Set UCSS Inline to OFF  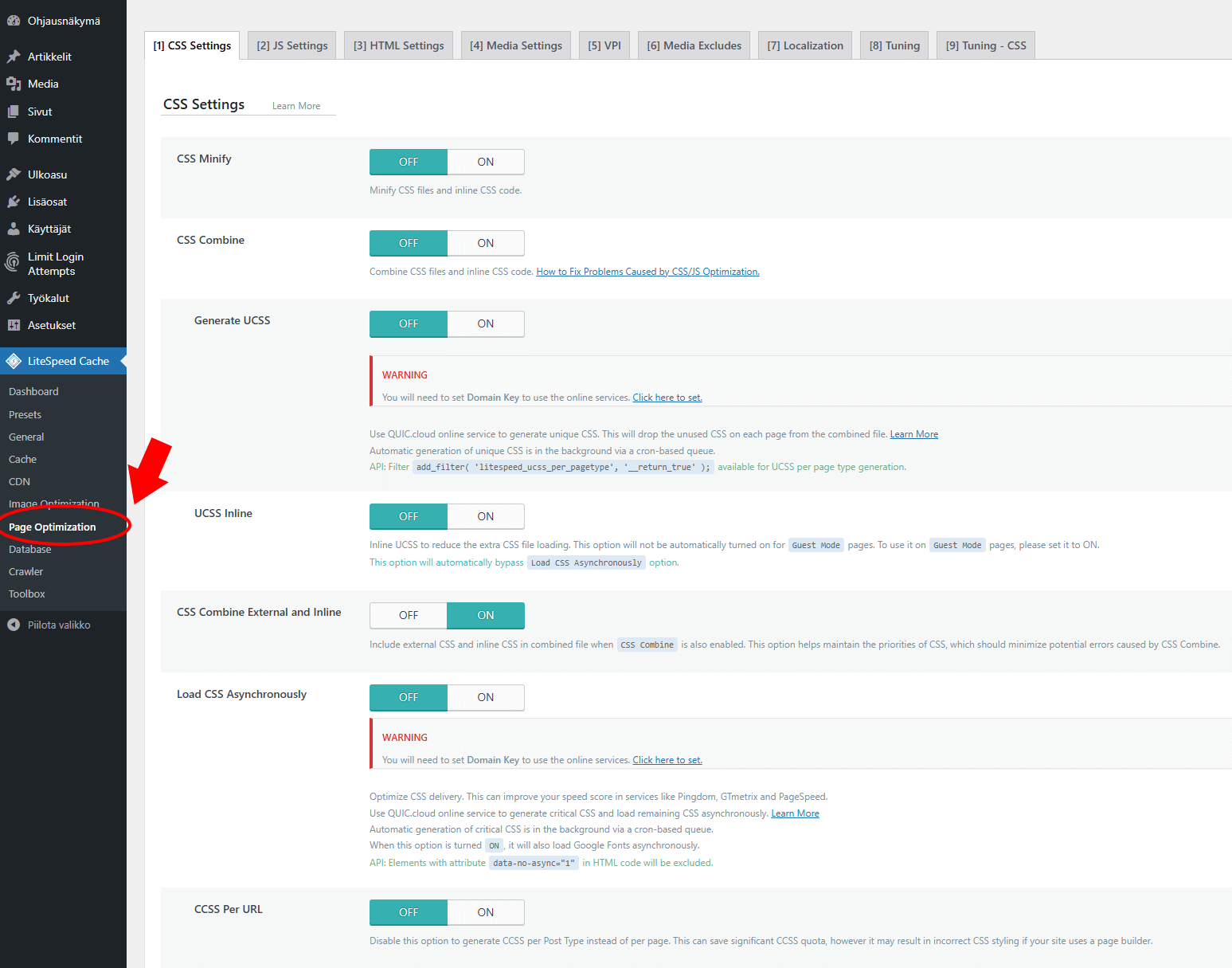point(409,516)
